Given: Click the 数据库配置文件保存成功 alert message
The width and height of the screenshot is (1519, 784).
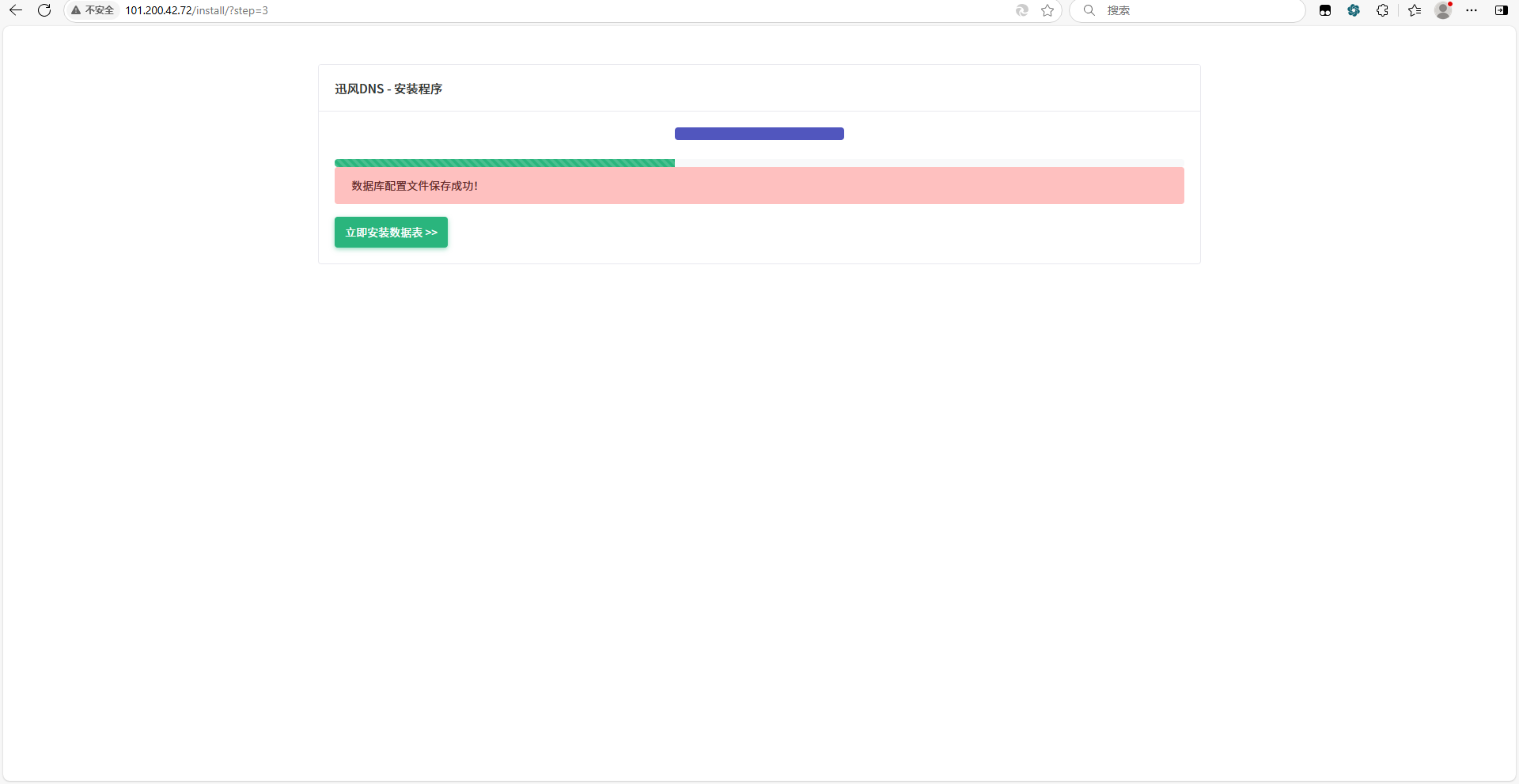Looking at the screenshot, I should point(759,186).
